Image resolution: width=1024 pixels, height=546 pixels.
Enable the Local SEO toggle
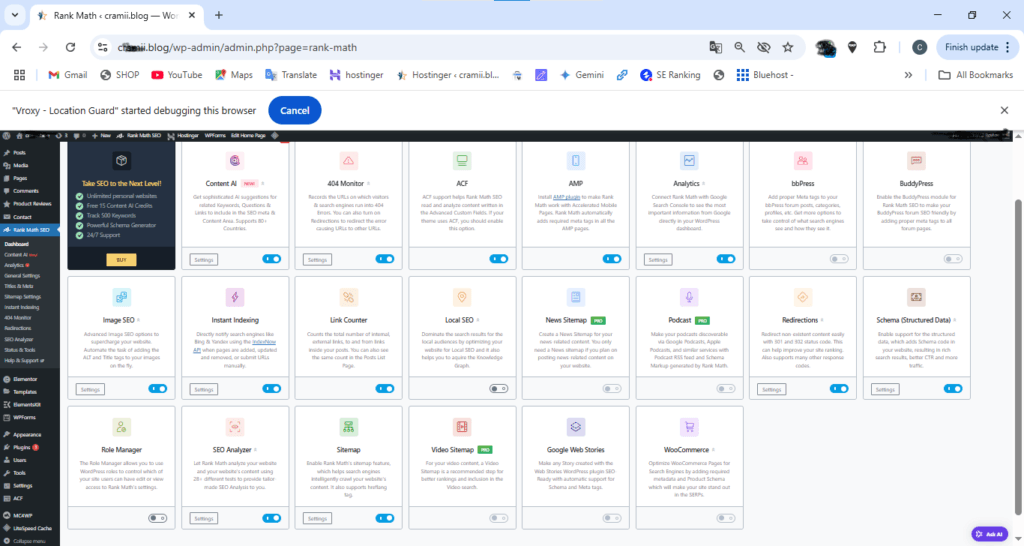498,389
